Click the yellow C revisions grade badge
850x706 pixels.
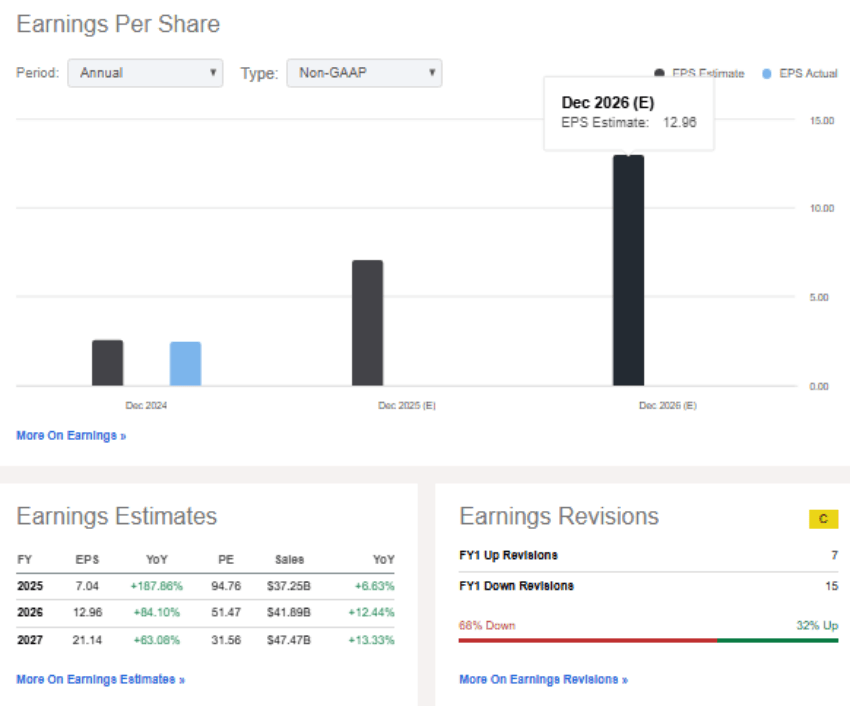pyautogui.click(x=823, y=519)
